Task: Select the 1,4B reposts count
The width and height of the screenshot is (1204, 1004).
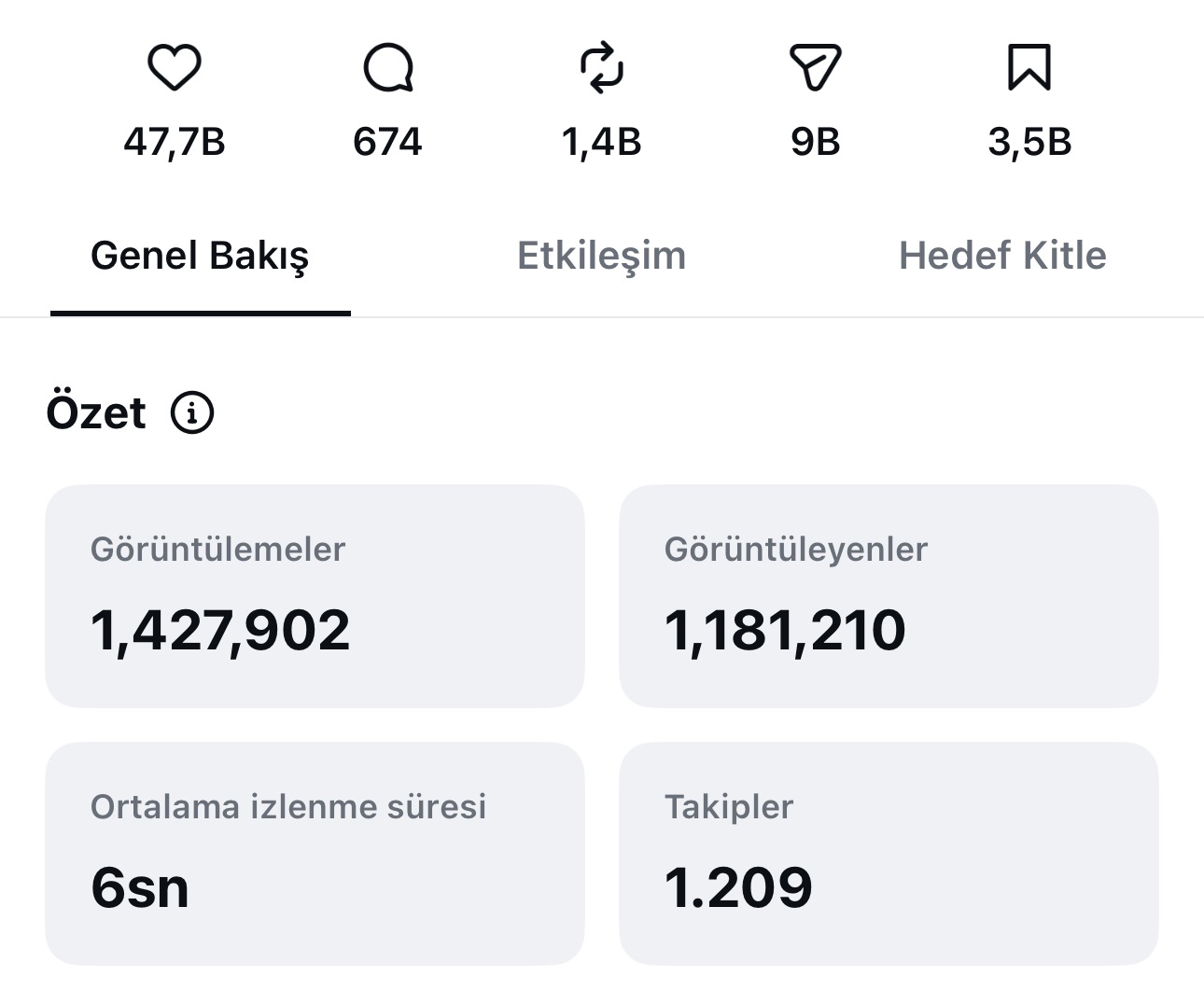Action: click(x=602, y=142)
